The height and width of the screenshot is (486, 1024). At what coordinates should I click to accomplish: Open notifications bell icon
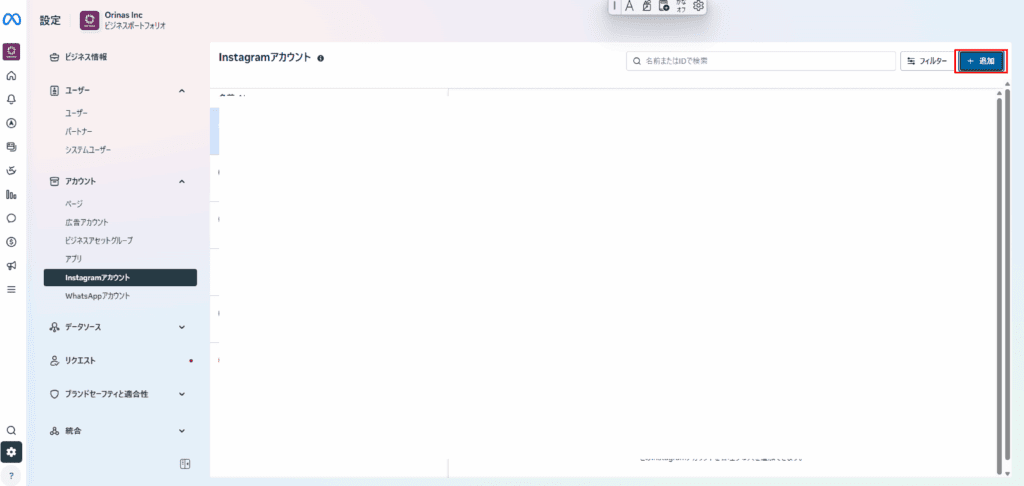(11, 99)
